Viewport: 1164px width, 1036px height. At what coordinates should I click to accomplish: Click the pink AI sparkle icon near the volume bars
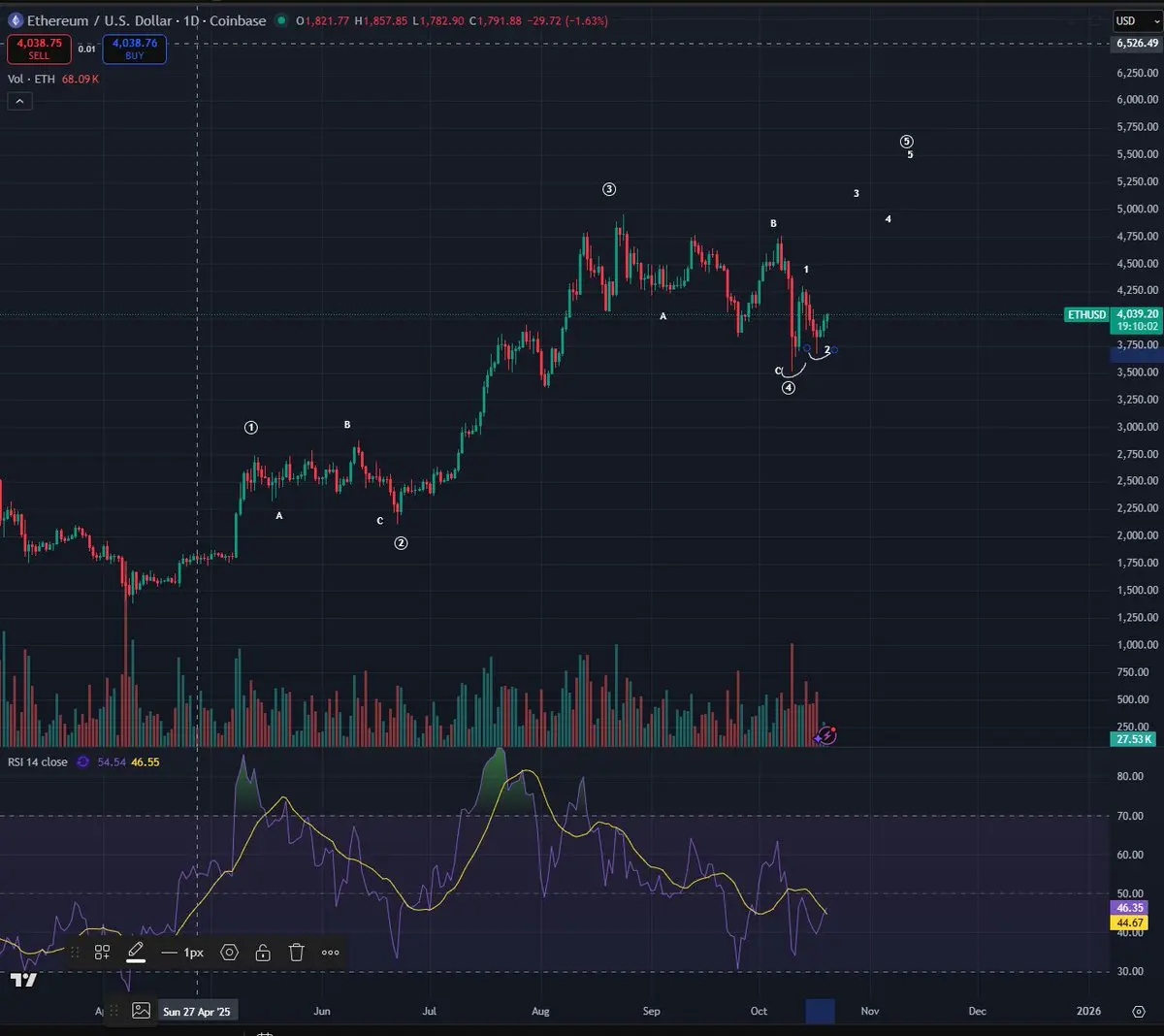824,735
